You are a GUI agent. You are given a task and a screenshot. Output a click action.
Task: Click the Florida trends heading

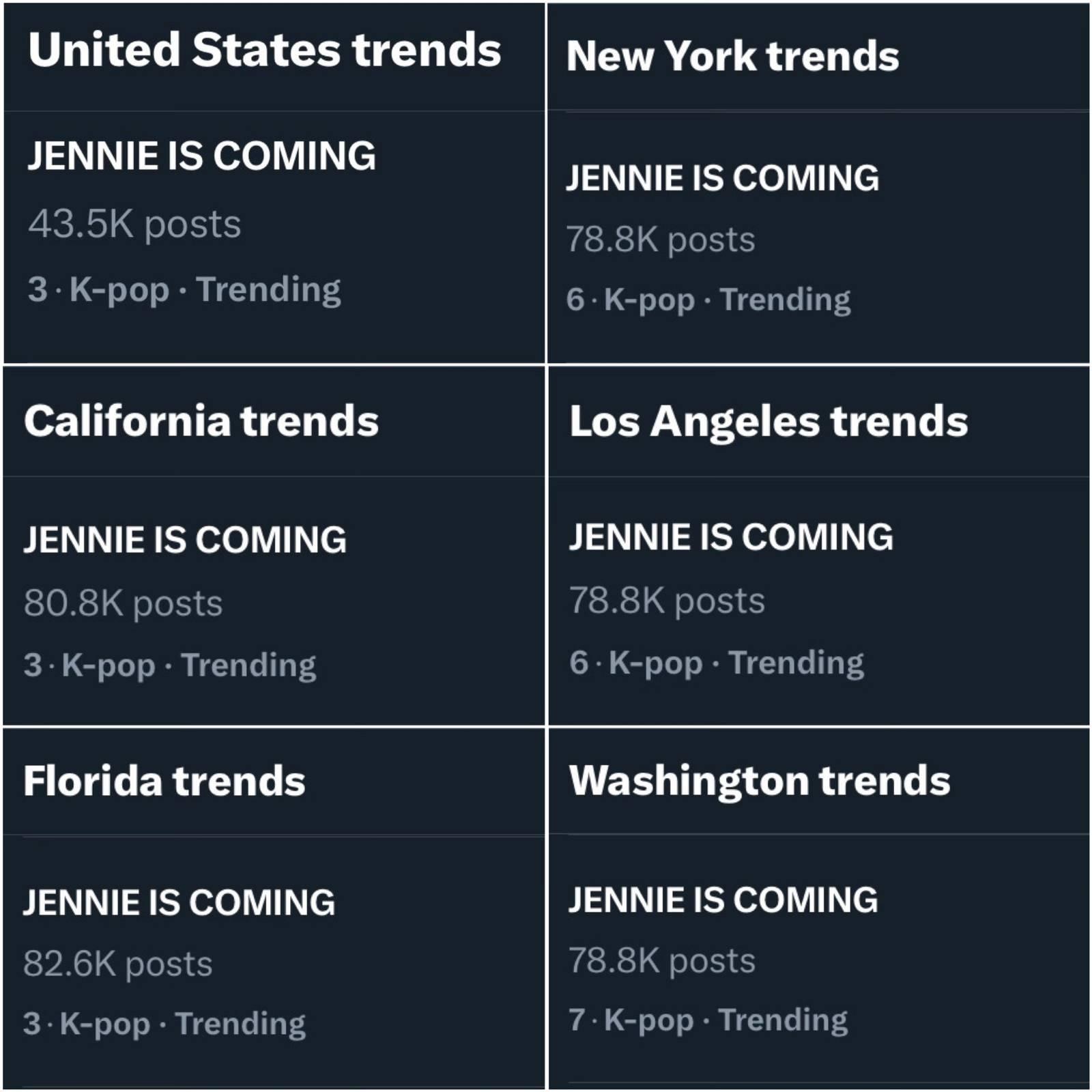pos(164,781)
